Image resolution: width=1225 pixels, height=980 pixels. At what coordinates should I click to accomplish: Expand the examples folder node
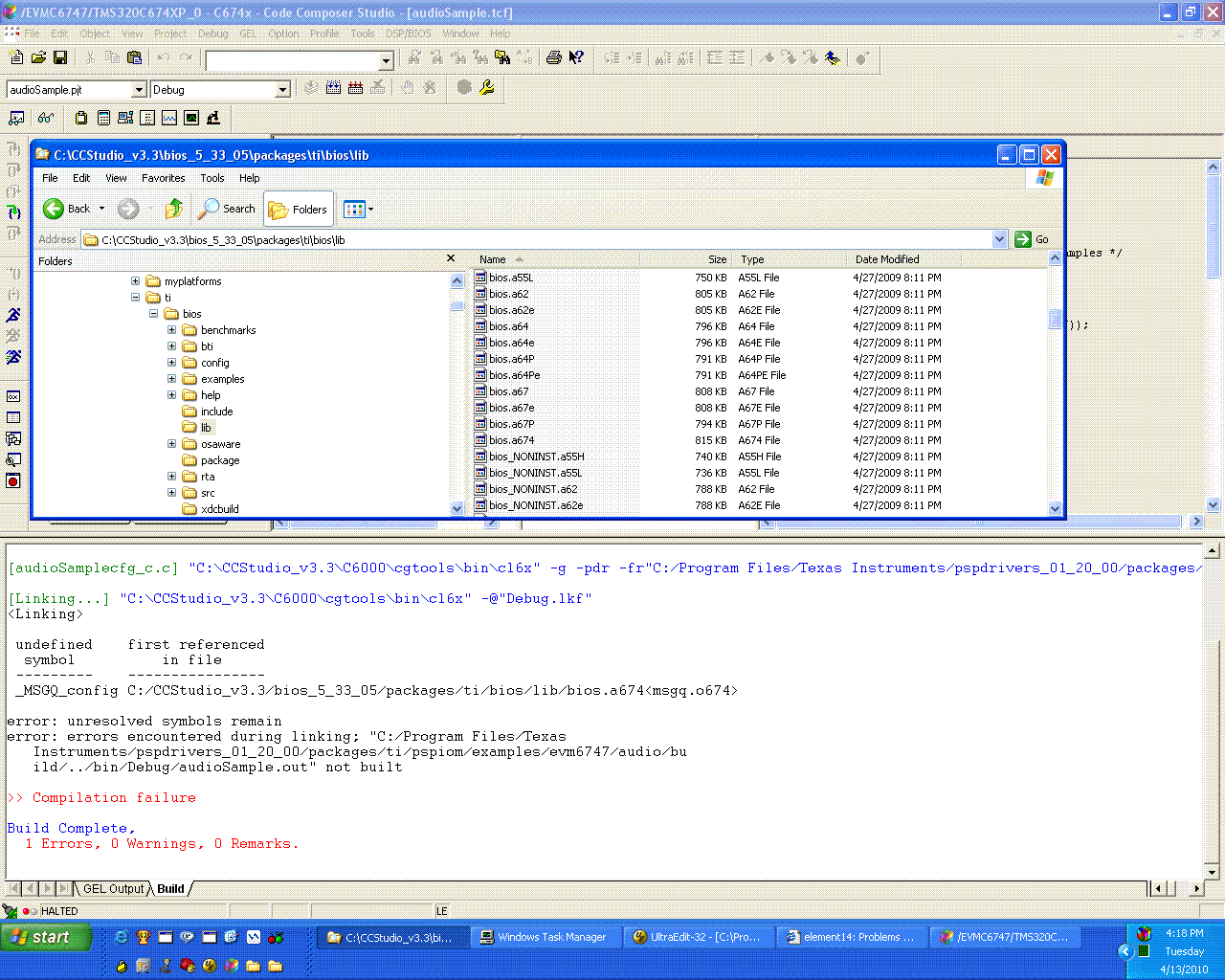[x=171, y=379]
